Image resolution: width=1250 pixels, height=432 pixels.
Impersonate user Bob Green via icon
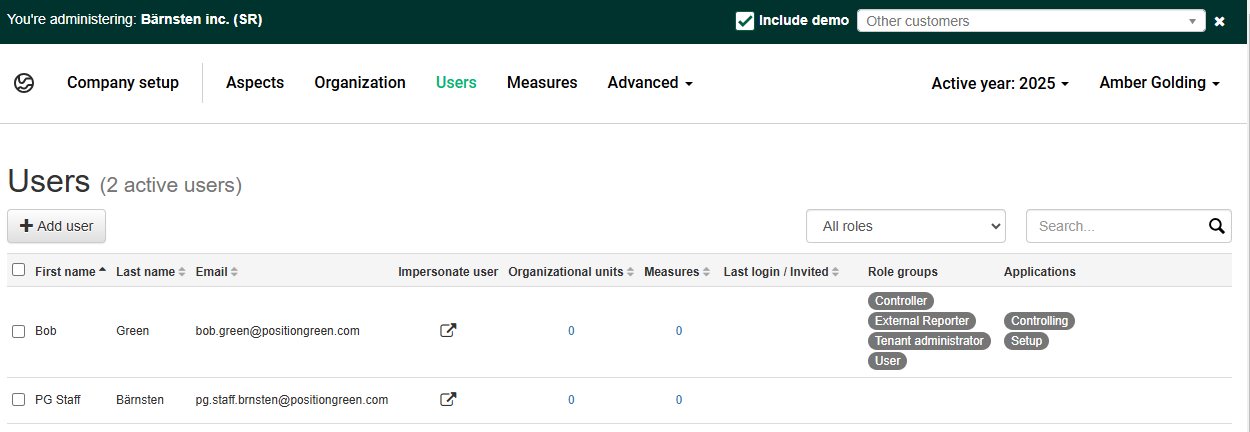(448, 330)
